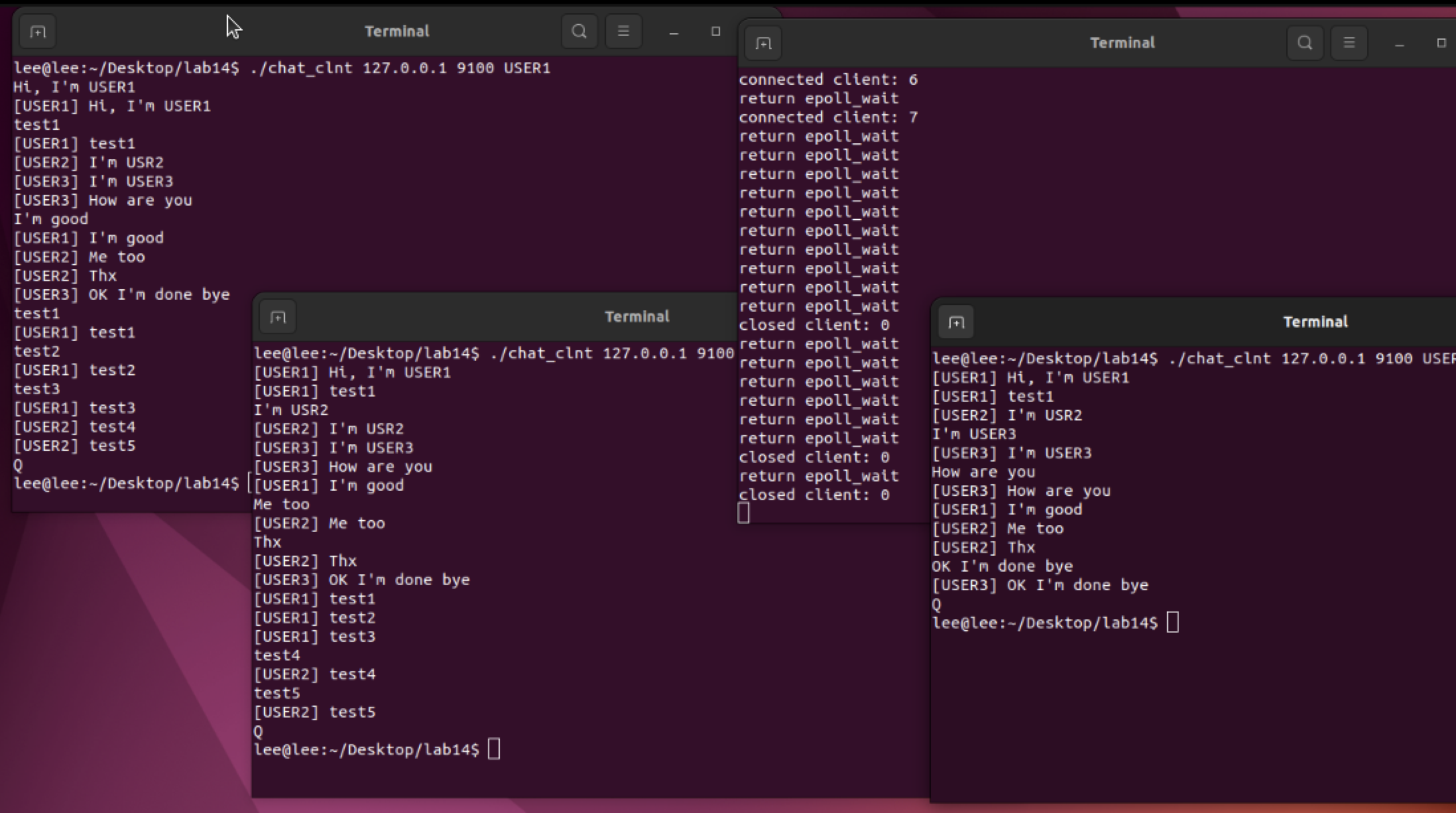This screenshot has width=1456, height=813.
Task: Open hamburger menu in USER1 terminal window
Action: tap(623, 31)
